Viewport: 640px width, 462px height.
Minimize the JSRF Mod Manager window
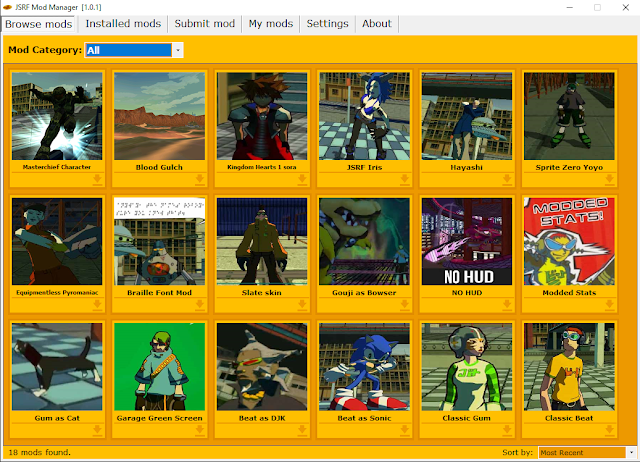pyautogui.click(x=570, y=7)
